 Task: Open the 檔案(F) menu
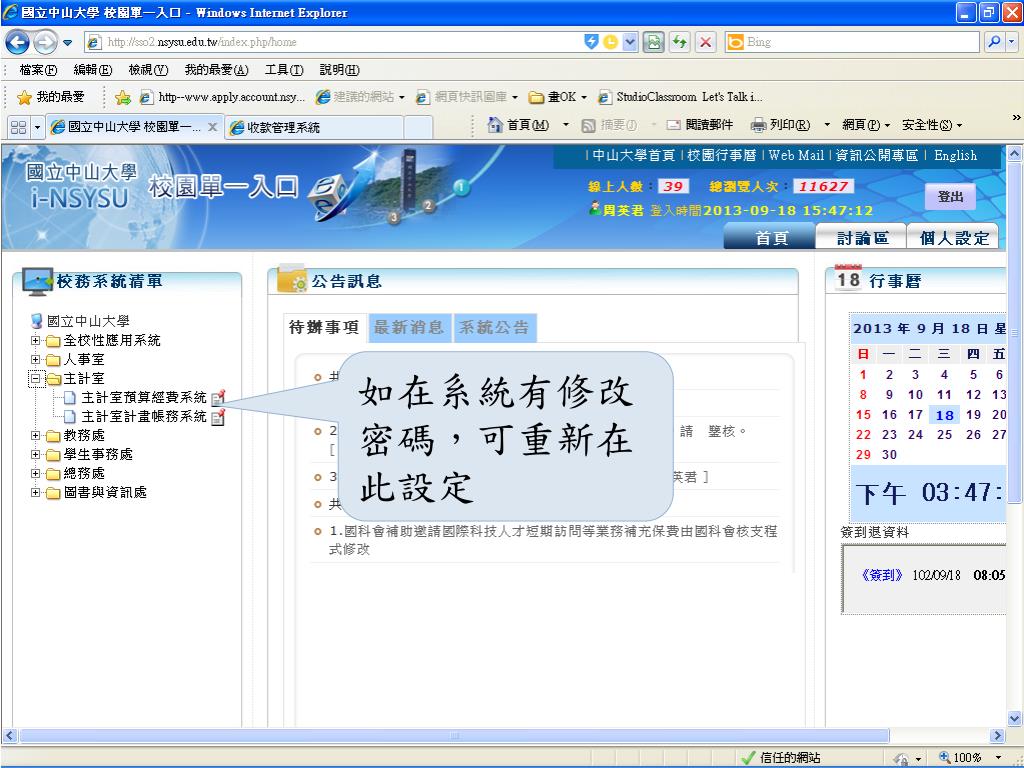tap(38, 70)
